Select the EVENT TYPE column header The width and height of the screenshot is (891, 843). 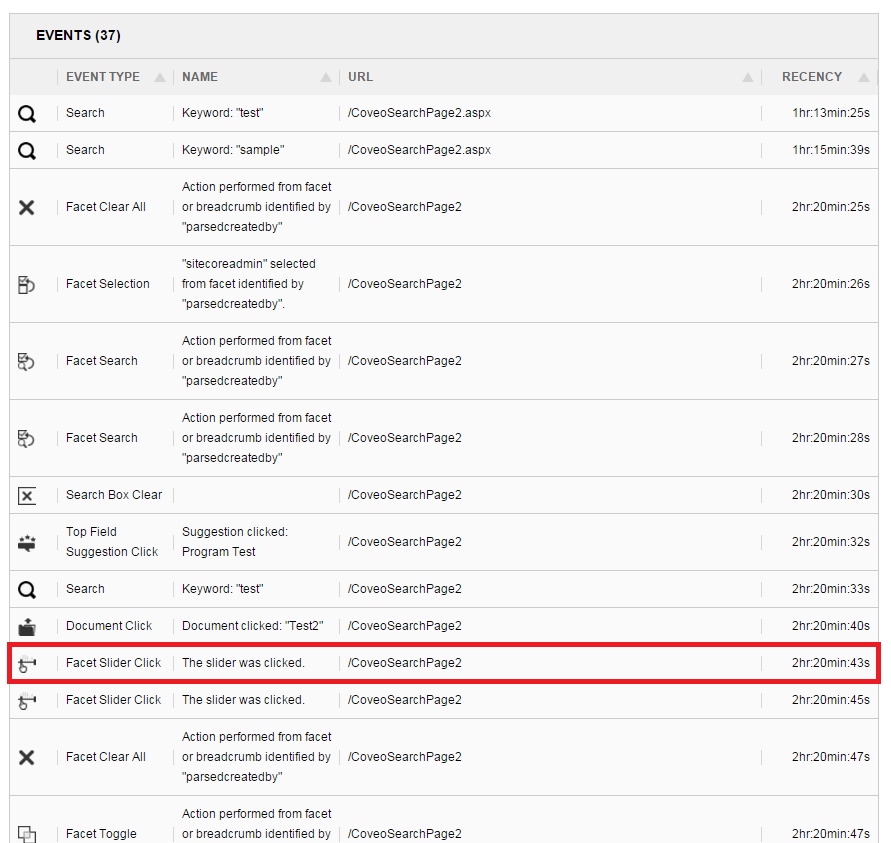[103, 76]
